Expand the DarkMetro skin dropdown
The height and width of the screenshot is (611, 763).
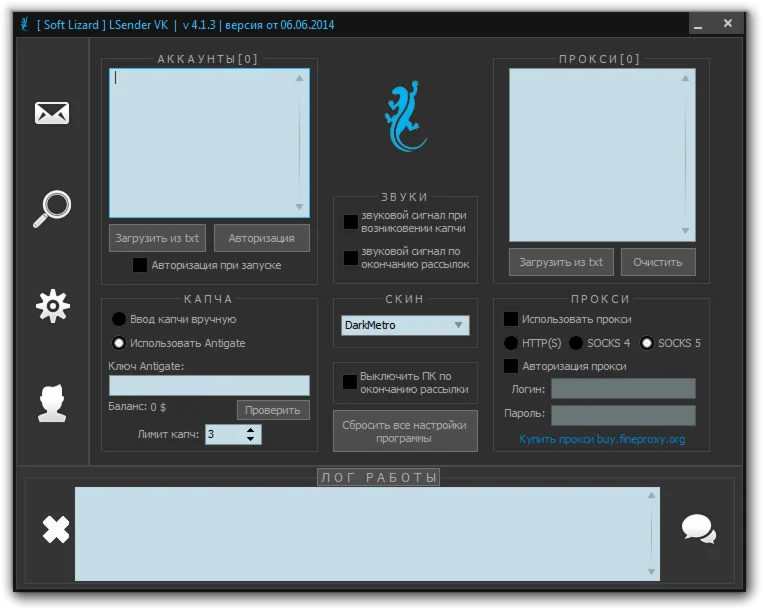(x=459, y=325)
